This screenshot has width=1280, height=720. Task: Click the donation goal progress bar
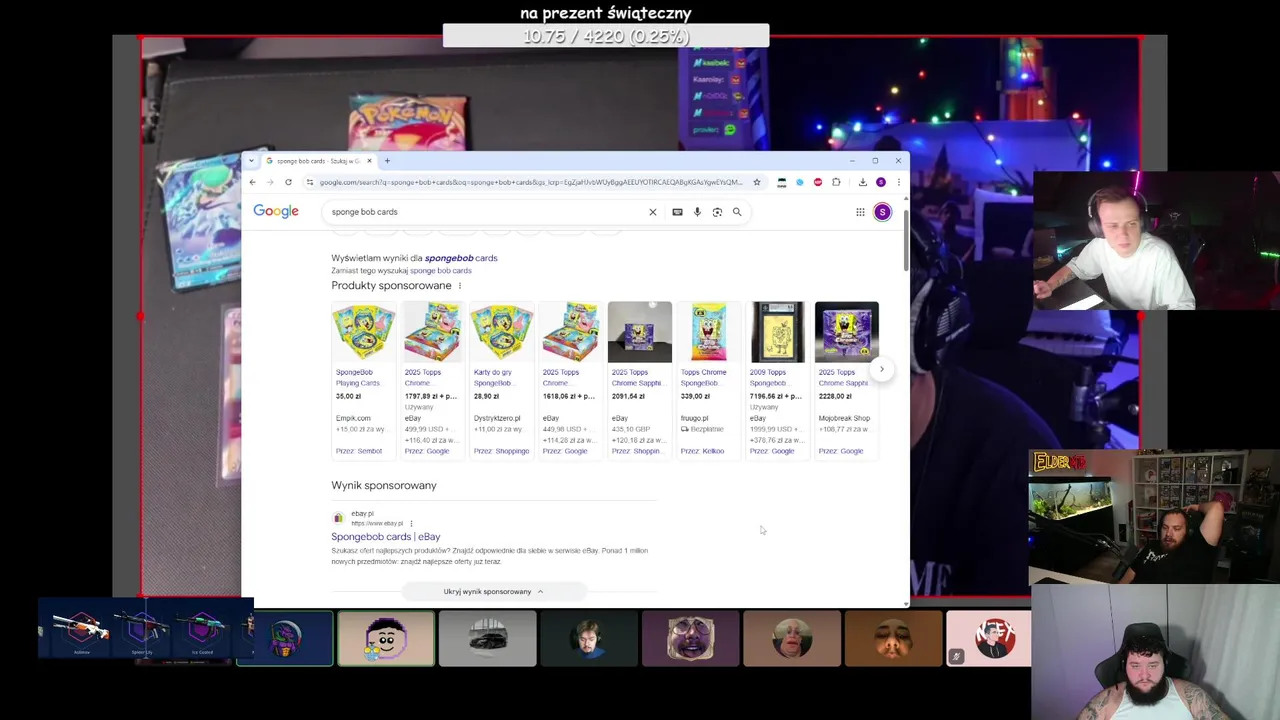(606, 37)
